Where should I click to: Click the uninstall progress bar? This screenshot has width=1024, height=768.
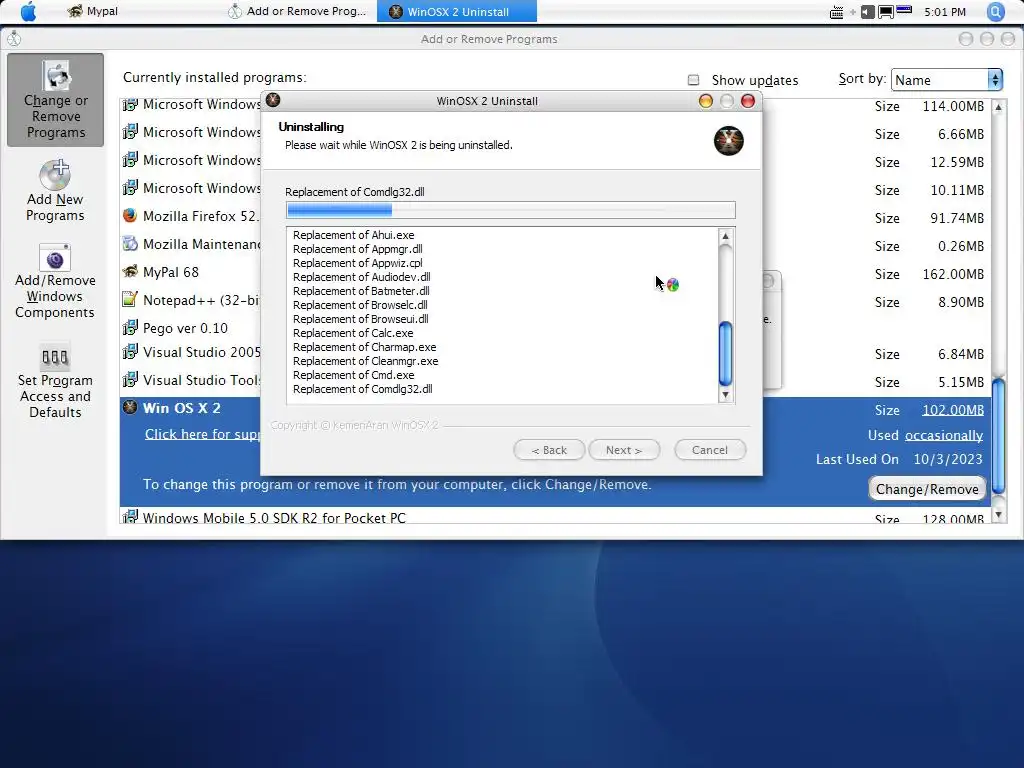coord(511,210)
